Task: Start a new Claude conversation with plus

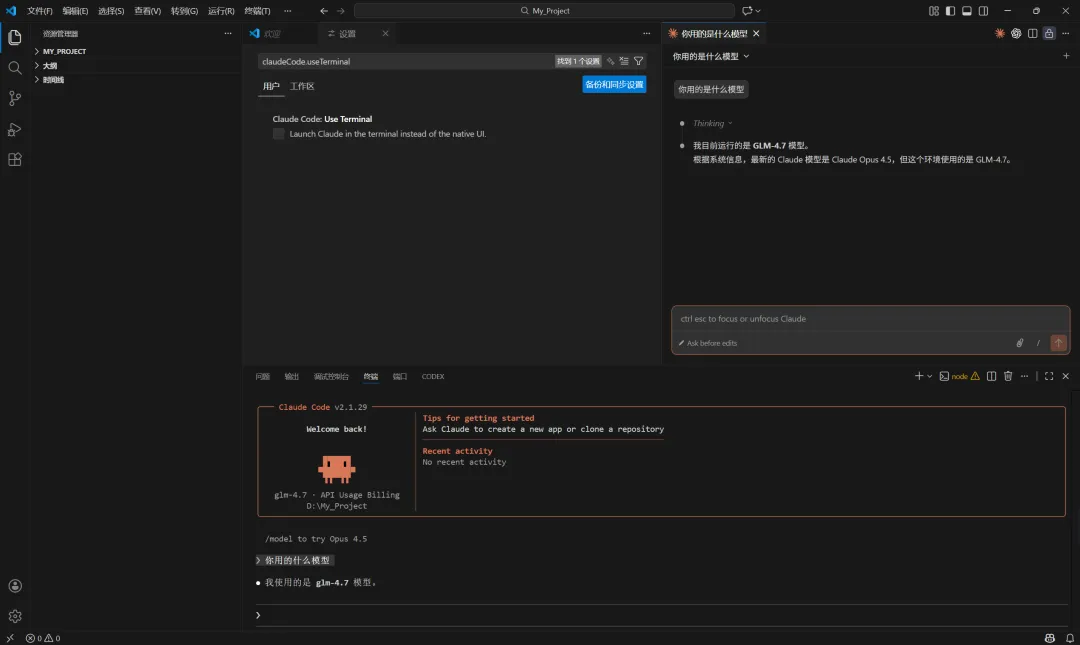Action: 1066,56
